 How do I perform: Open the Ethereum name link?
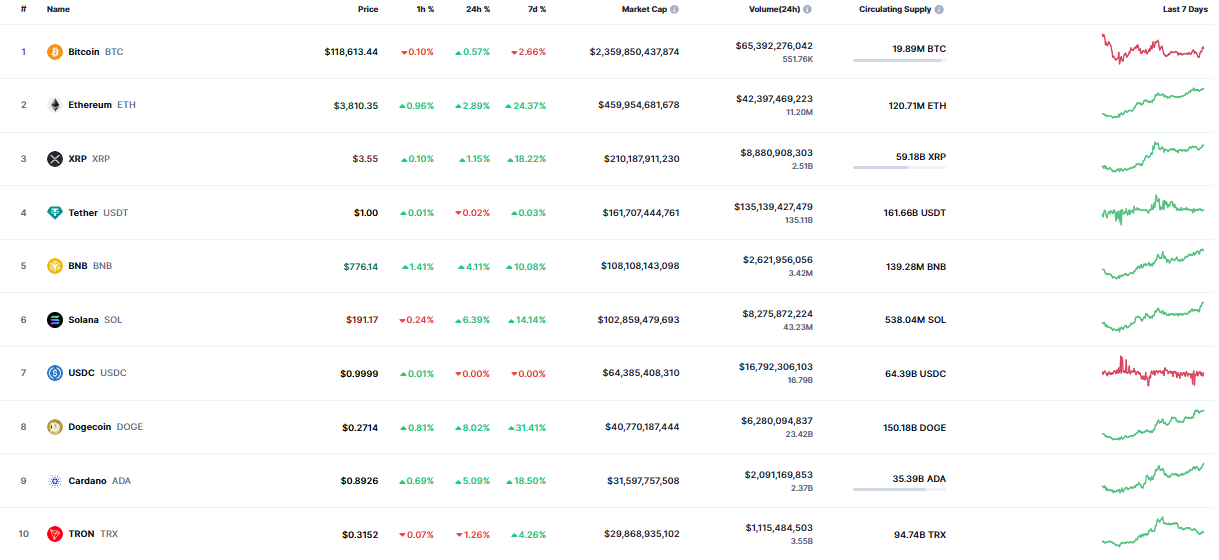pos(90,105)
